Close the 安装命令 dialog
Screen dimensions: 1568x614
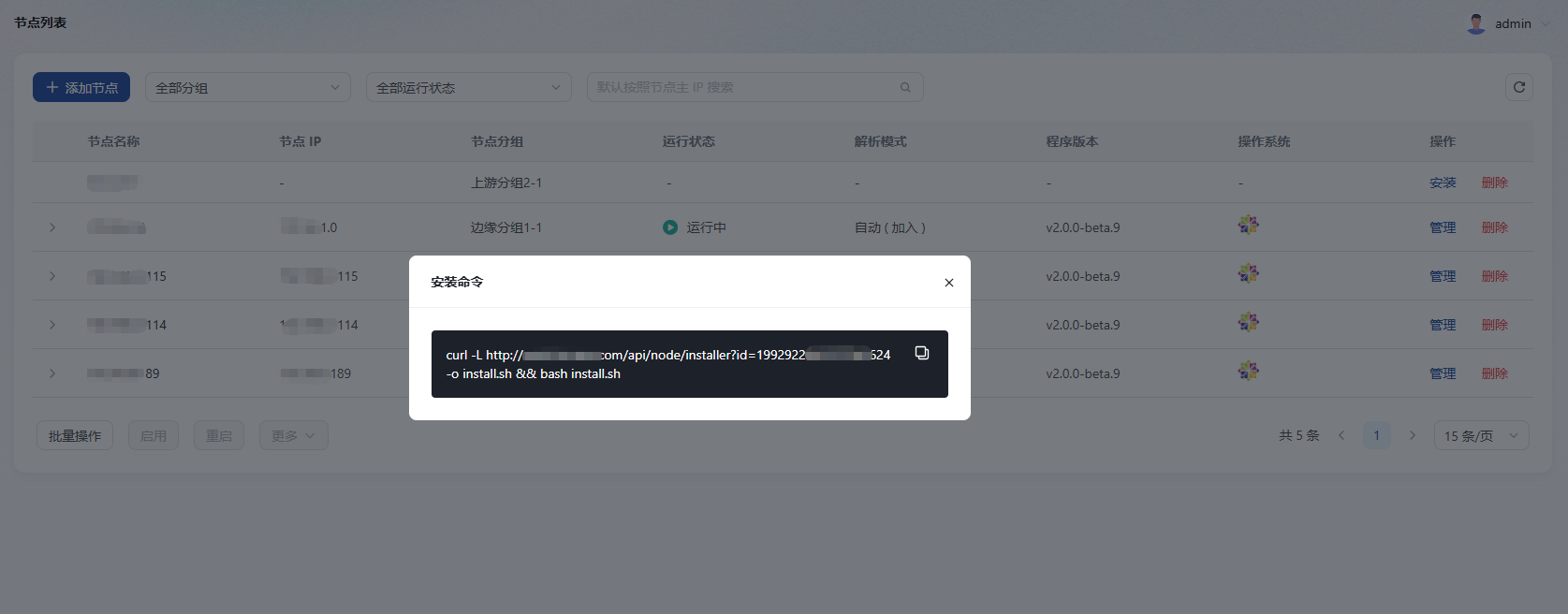click(x=949, y=283)
